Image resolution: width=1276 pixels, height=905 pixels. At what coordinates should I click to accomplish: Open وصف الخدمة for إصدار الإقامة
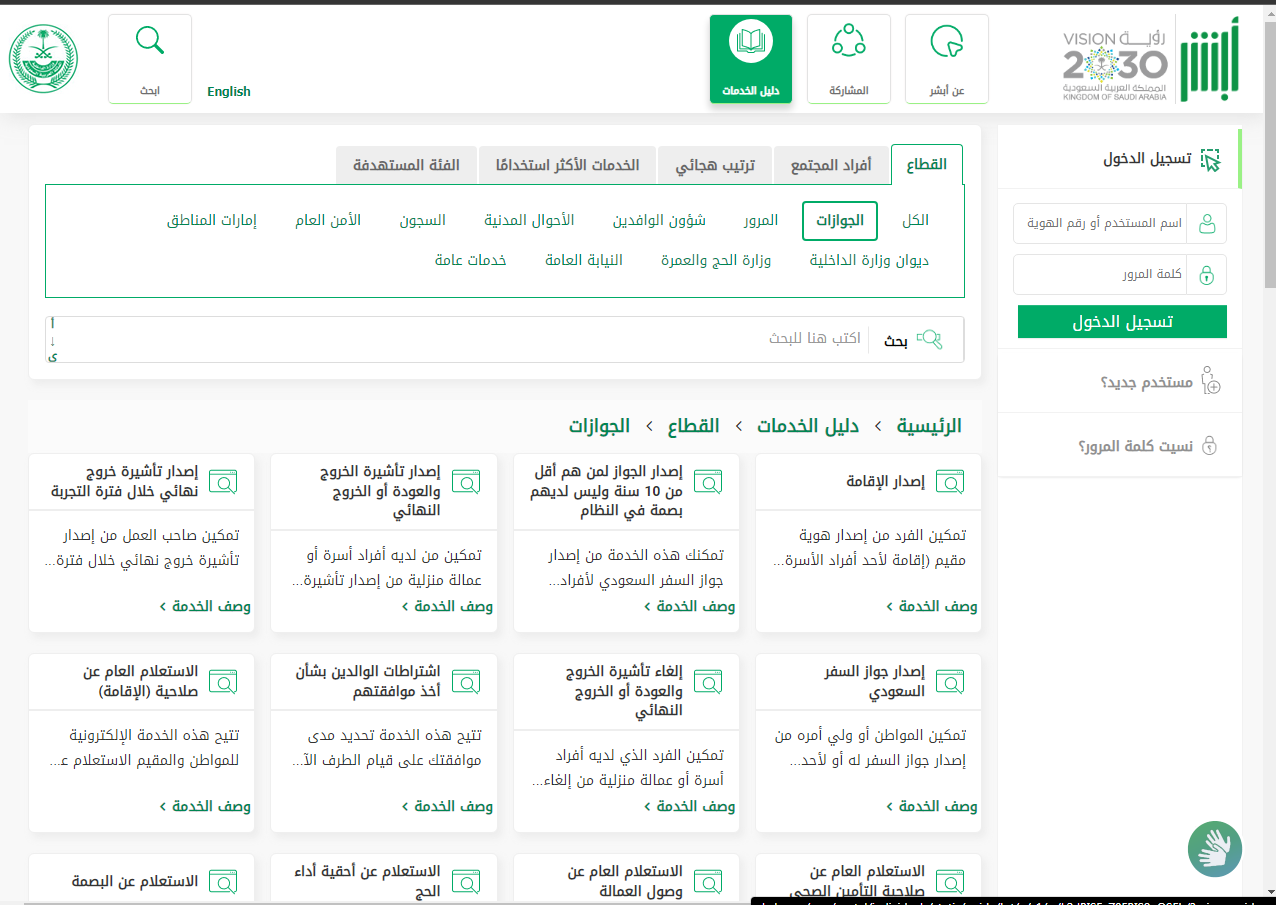click(x=931, y=606)
